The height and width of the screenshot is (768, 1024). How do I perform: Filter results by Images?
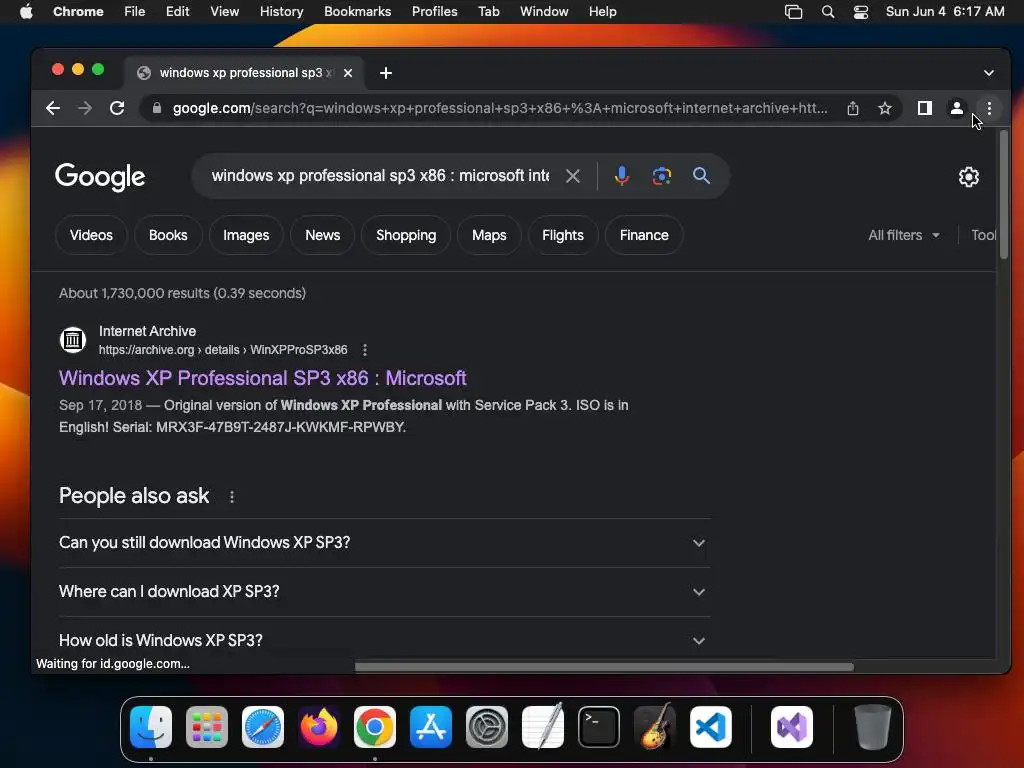click(x=246, y=235)
